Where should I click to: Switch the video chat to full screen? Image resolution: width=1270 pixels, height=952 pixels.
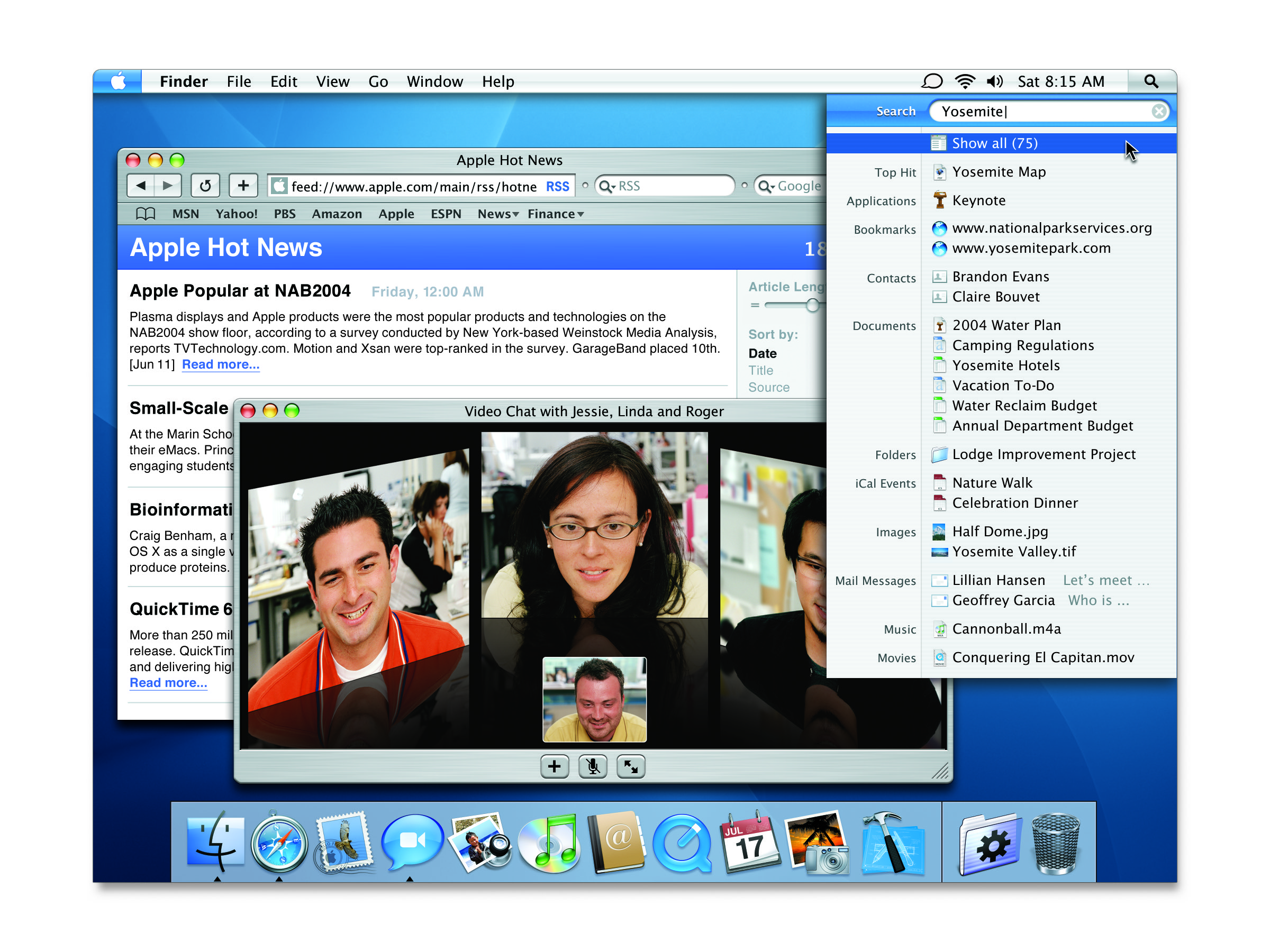[631, 767]
